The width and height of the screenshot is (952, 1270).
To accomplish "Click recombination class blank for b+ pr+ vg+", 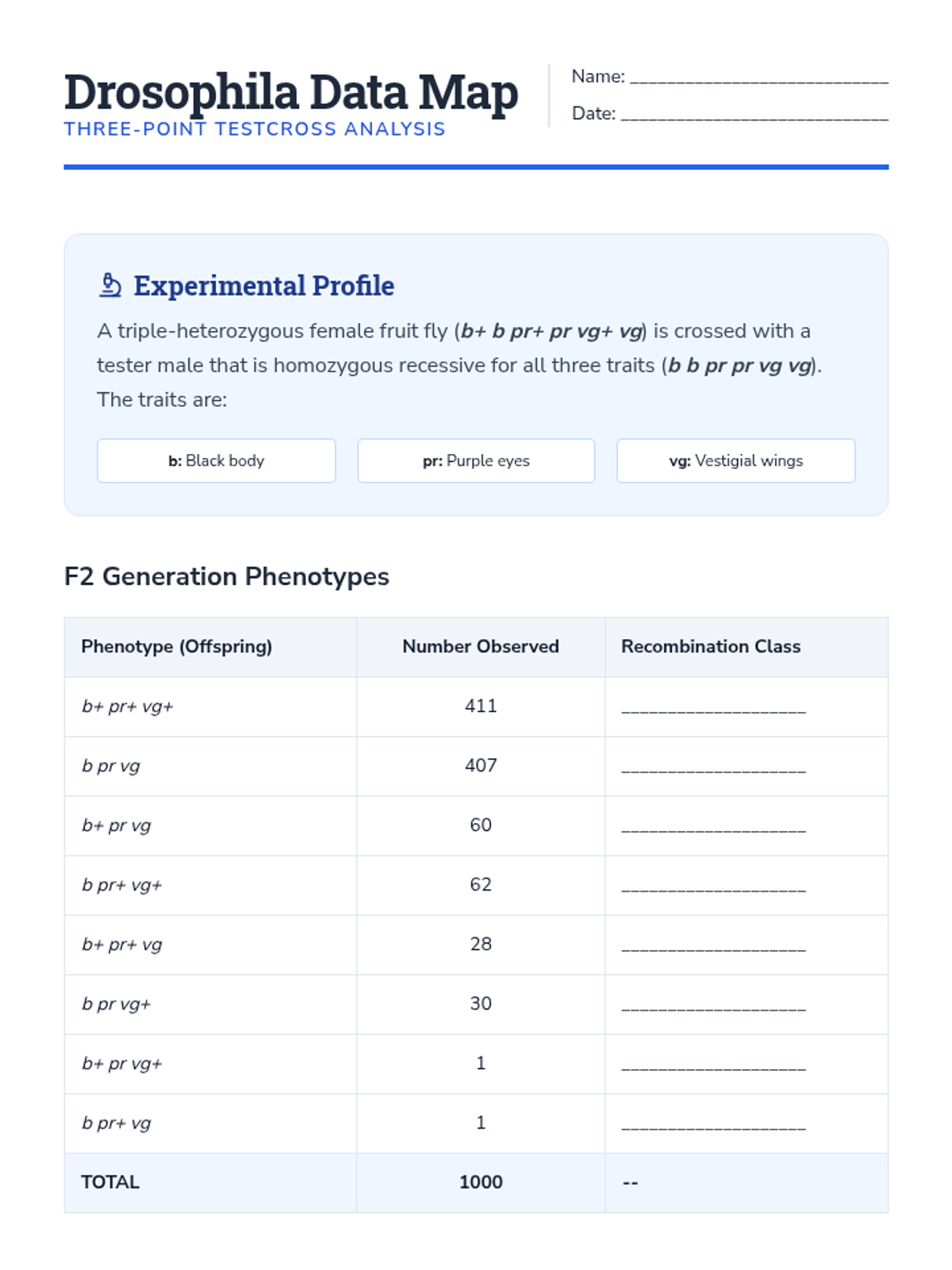I will (x=713, y=708).
